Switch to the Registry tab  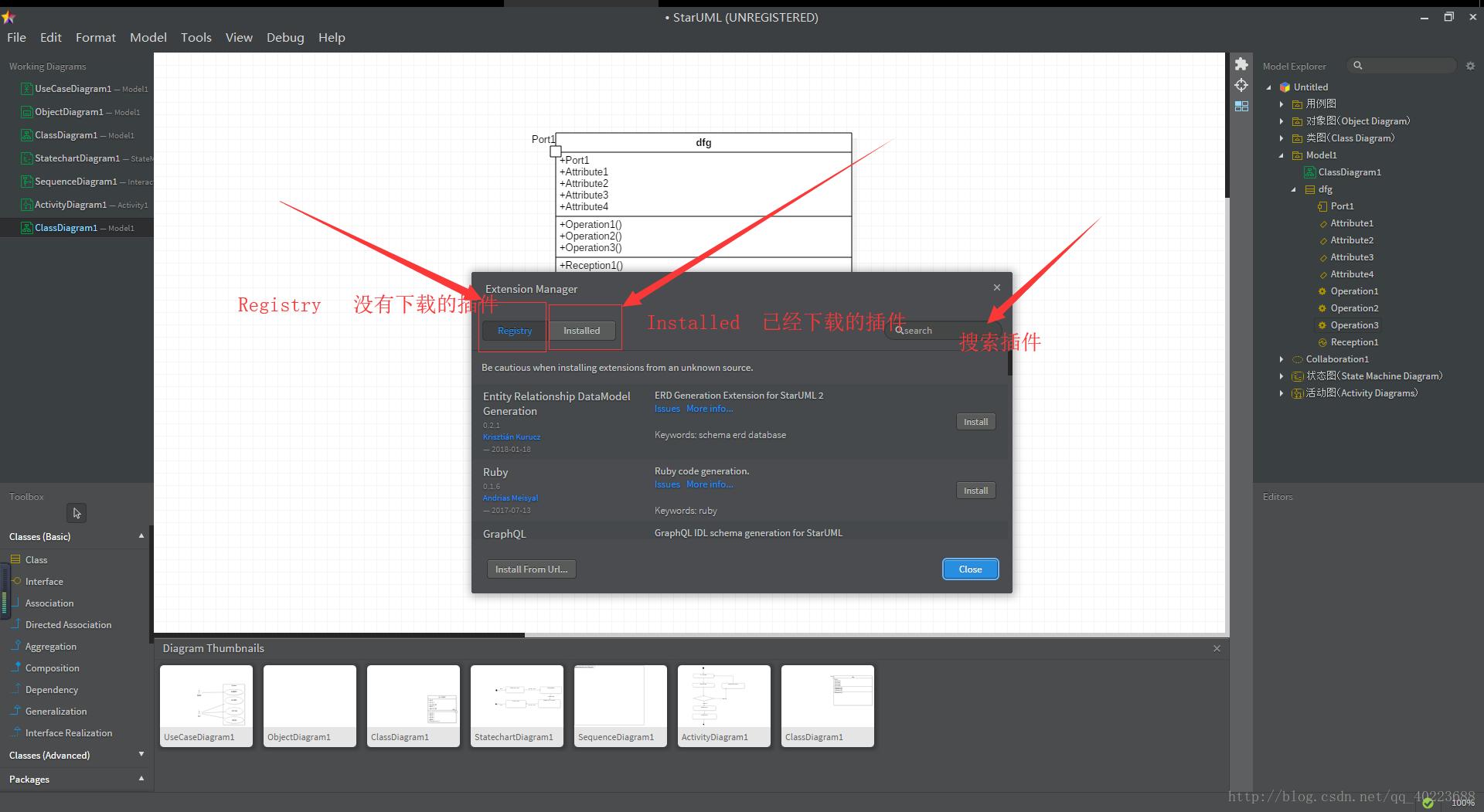click(x=515, y=331)
